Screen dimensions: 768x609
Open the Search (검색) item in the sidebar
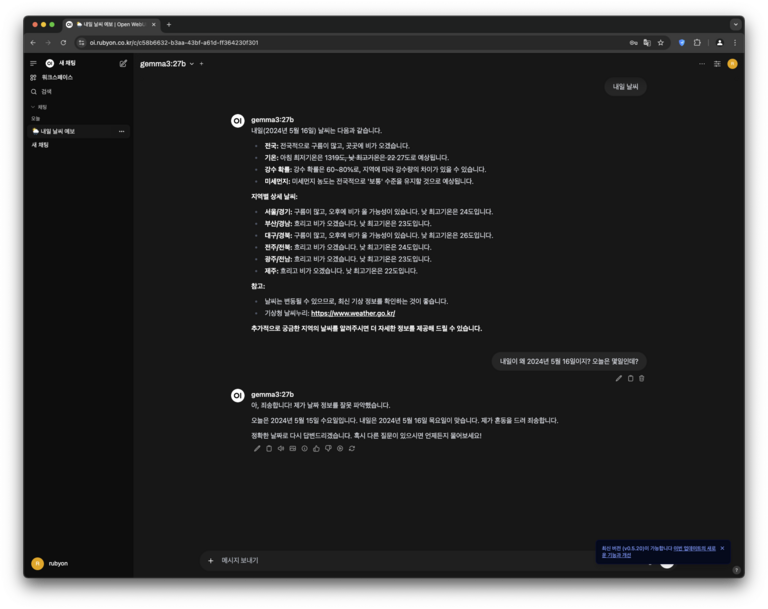coord(46,91)
